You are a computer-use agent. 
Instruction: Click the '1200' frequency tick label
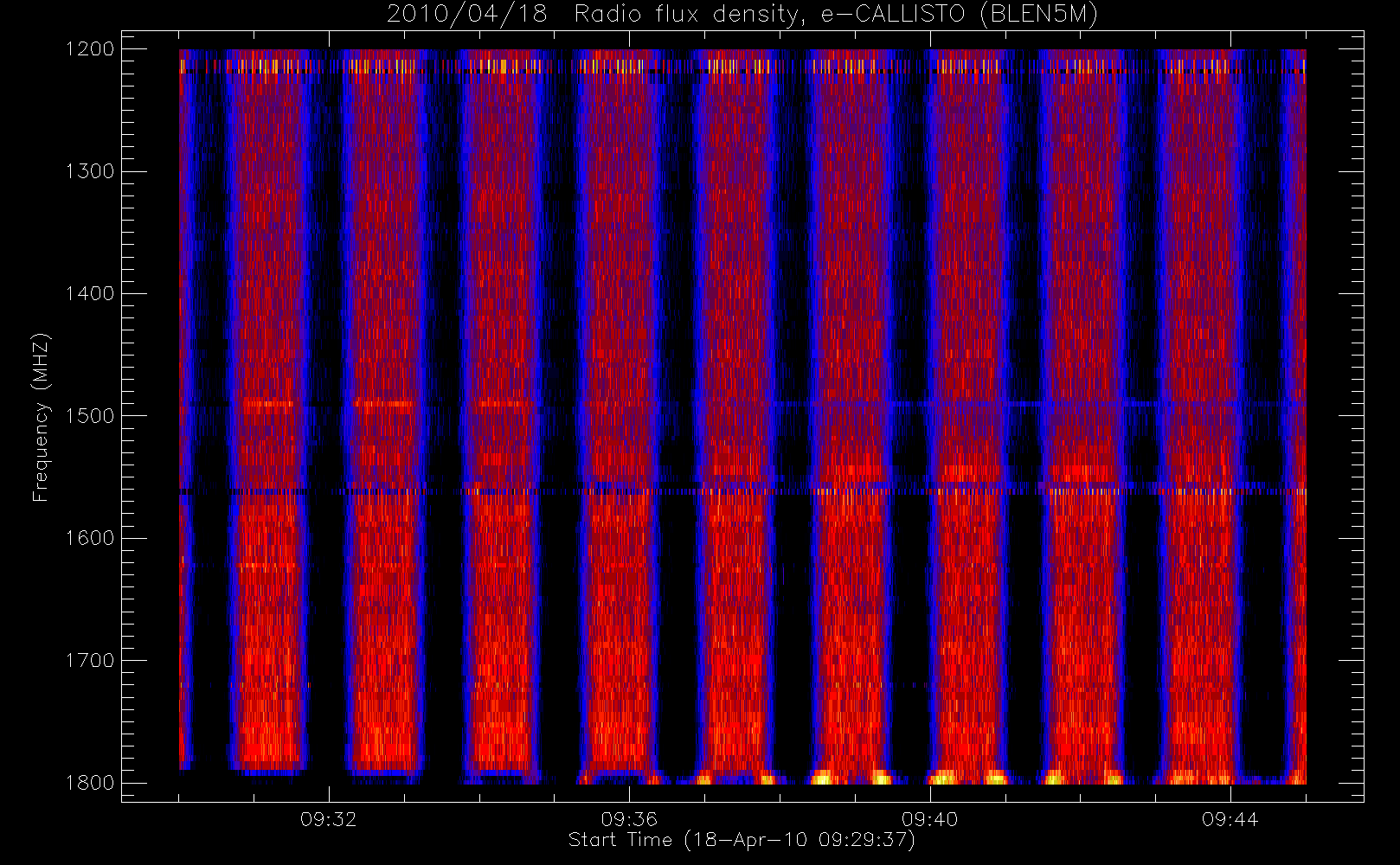90,49
